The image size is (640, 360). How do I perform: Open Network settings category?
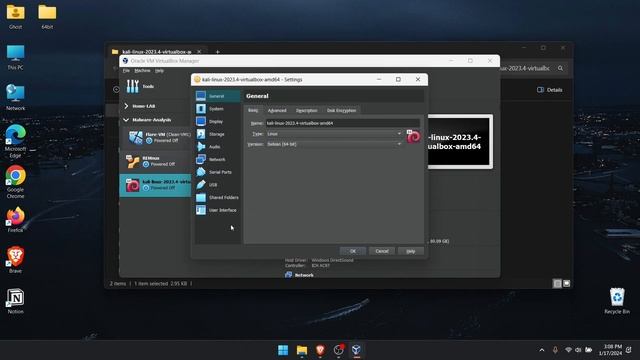(218, 159)
